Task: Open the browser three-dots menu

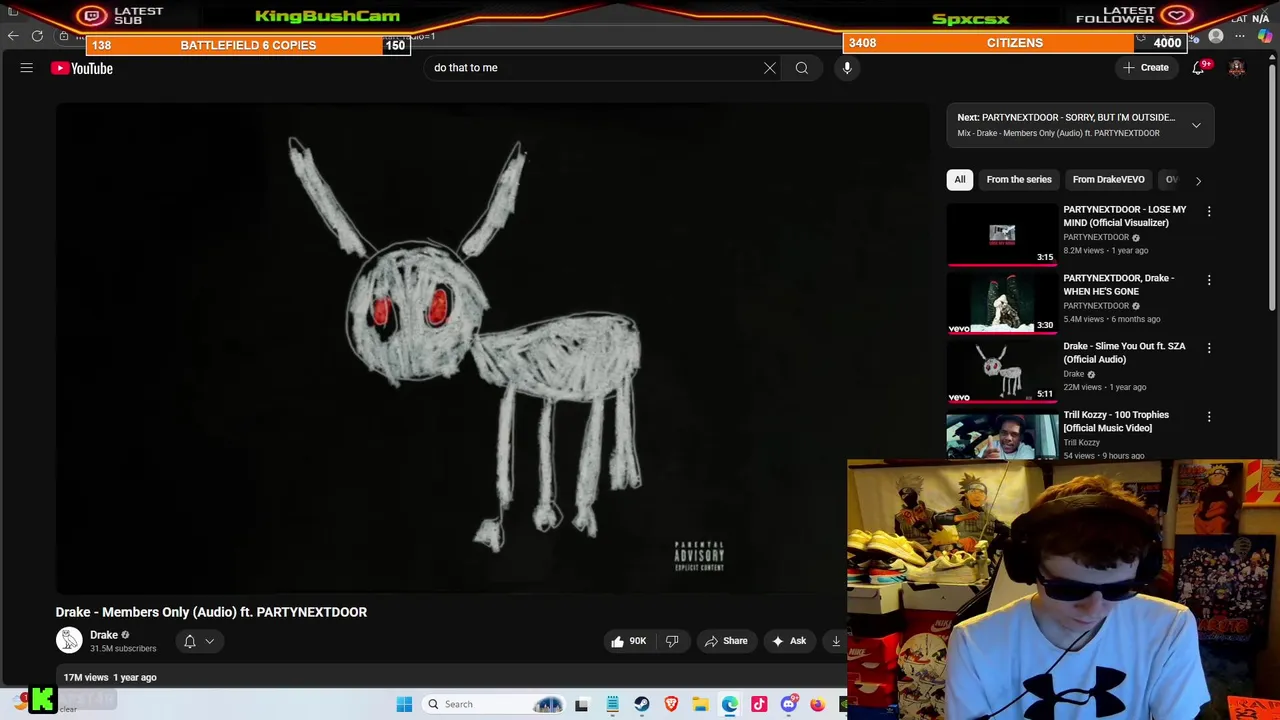Action: [x=1240, y=37]
